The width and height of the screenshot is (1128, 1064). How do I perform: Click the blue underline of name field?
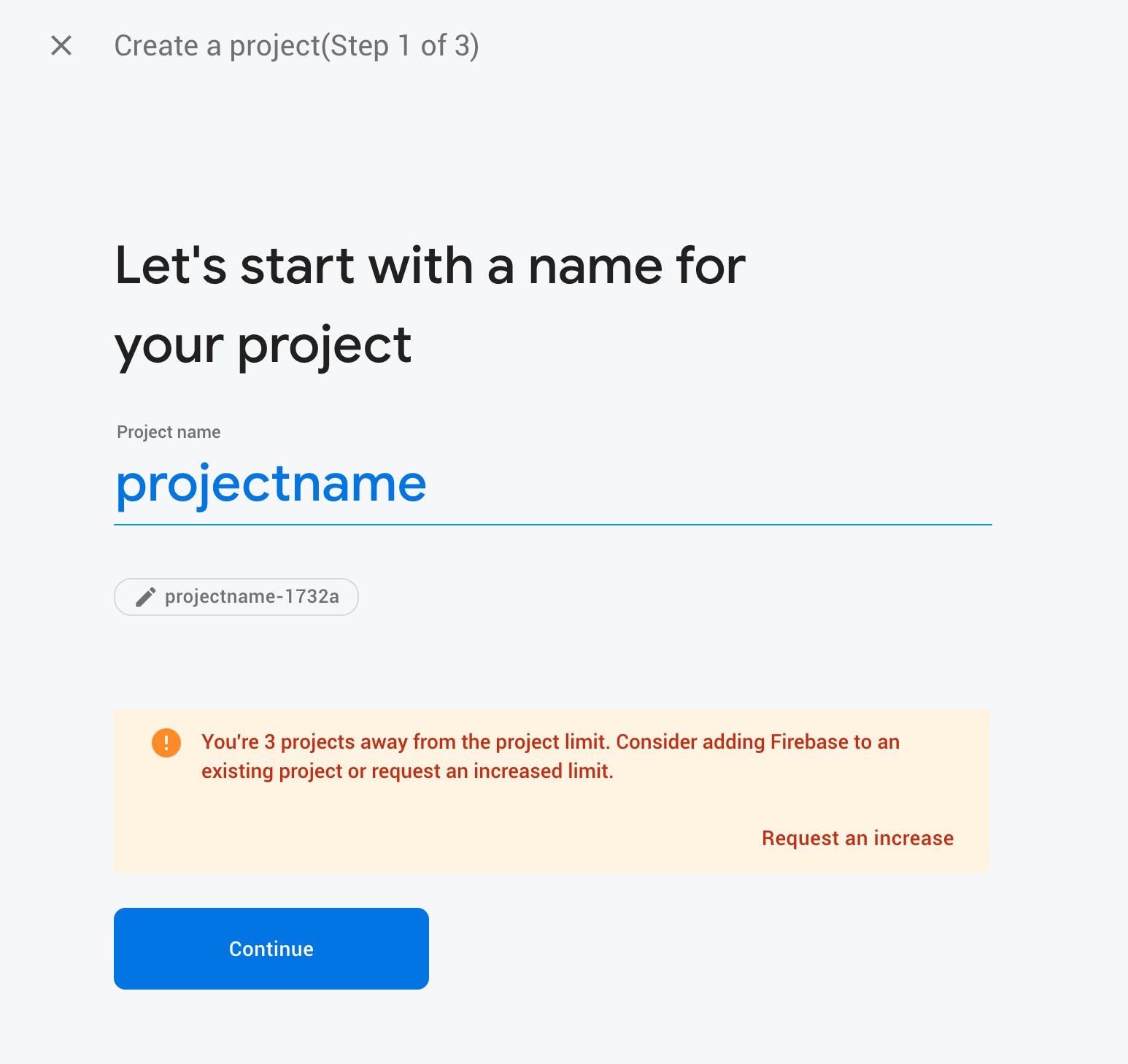[x=552, y=524]
